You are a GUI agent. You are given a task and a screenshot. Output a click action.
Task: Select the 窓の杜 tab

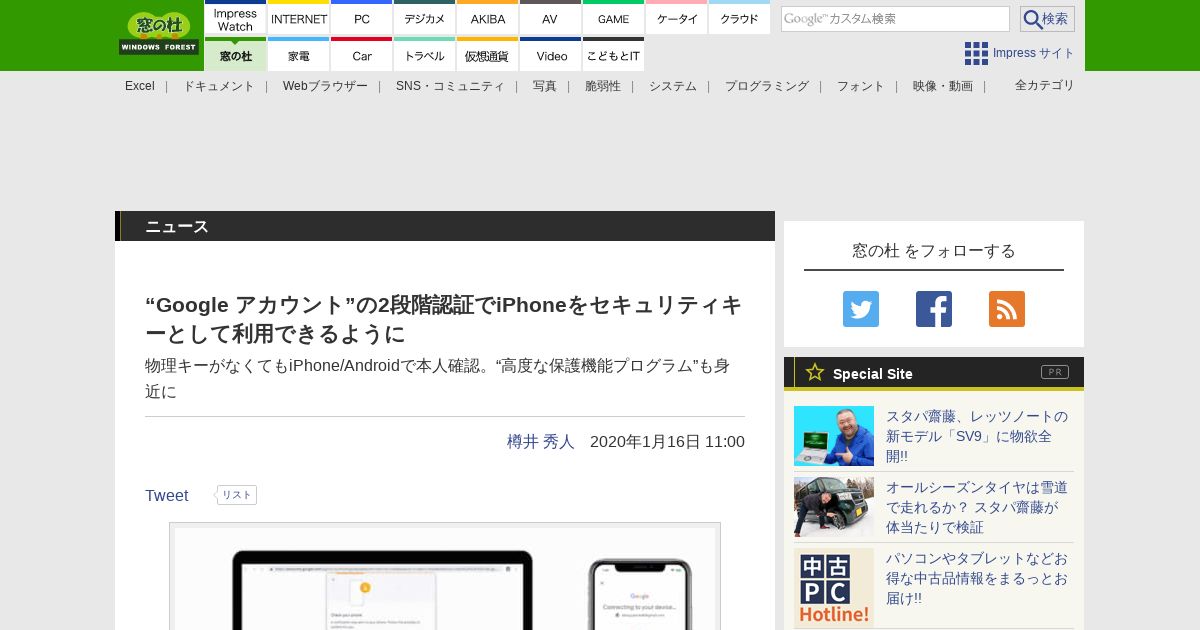236,55
